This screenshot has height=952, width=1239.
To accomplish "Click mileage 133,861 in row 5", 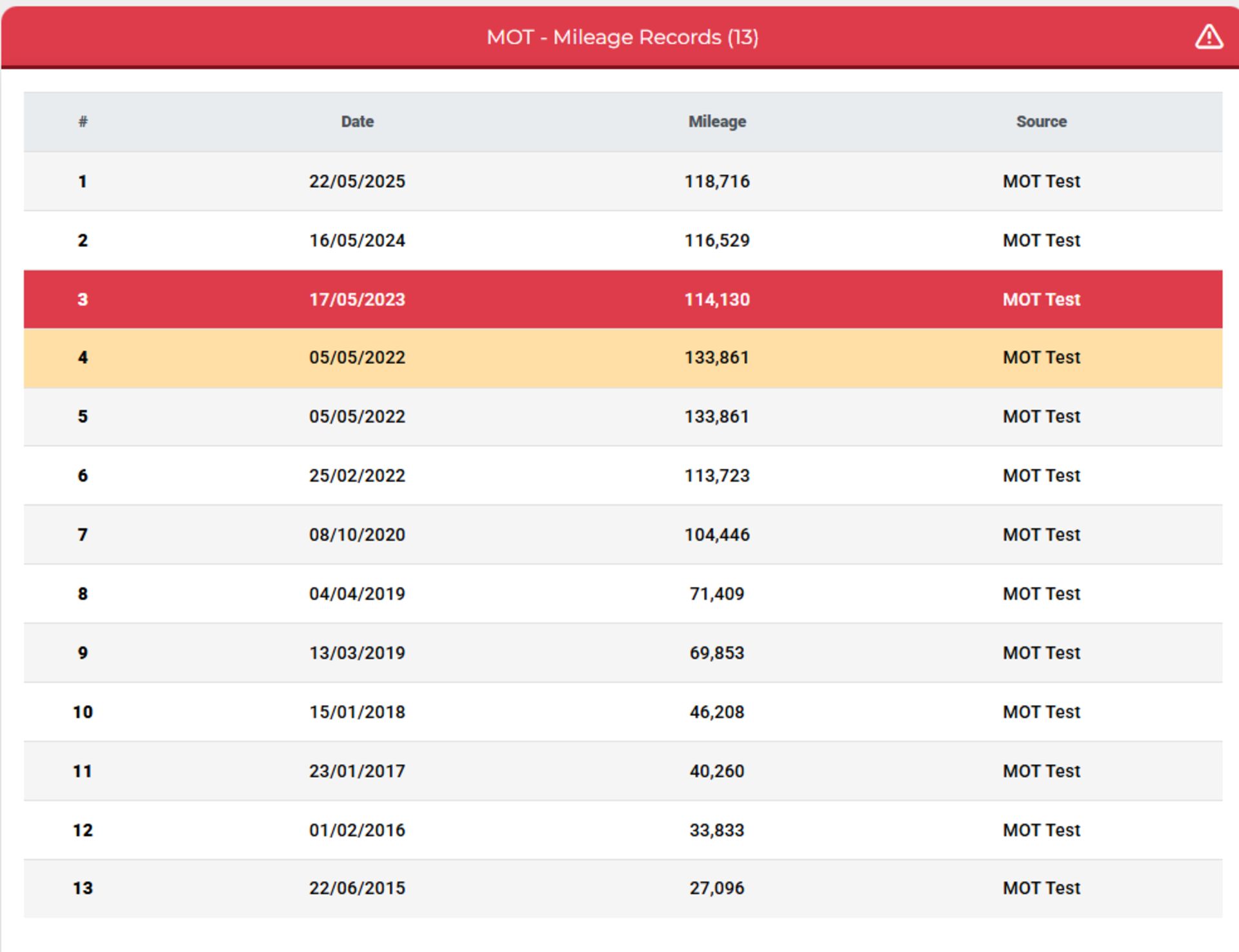I will tap(717, 417).
